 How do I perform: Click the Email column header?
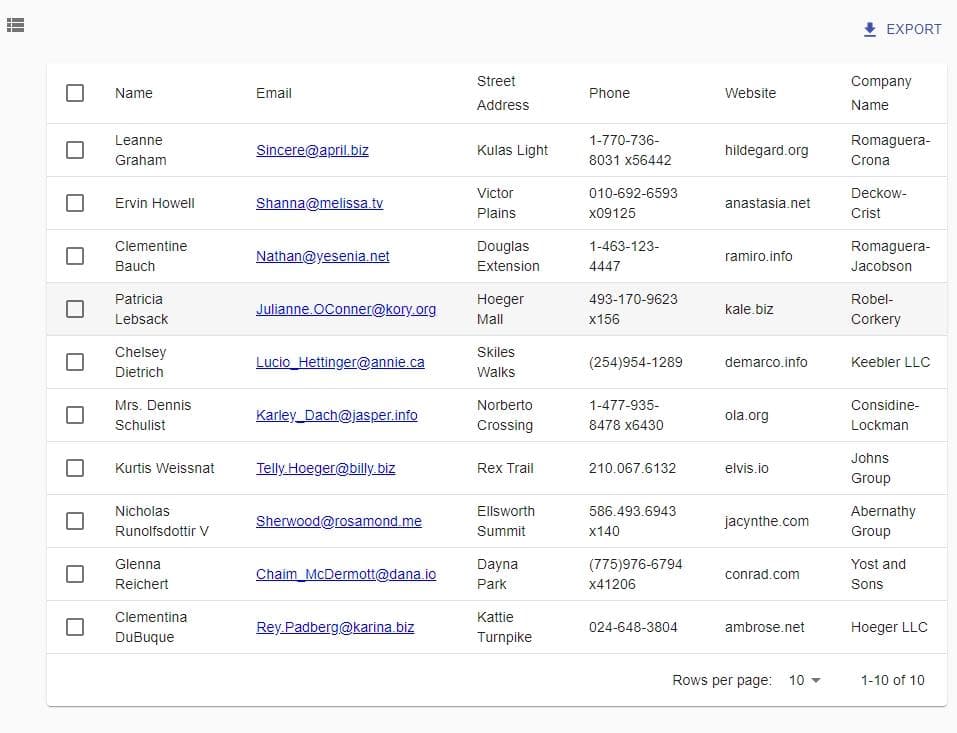pyautogui.click(x=274, y=93)
